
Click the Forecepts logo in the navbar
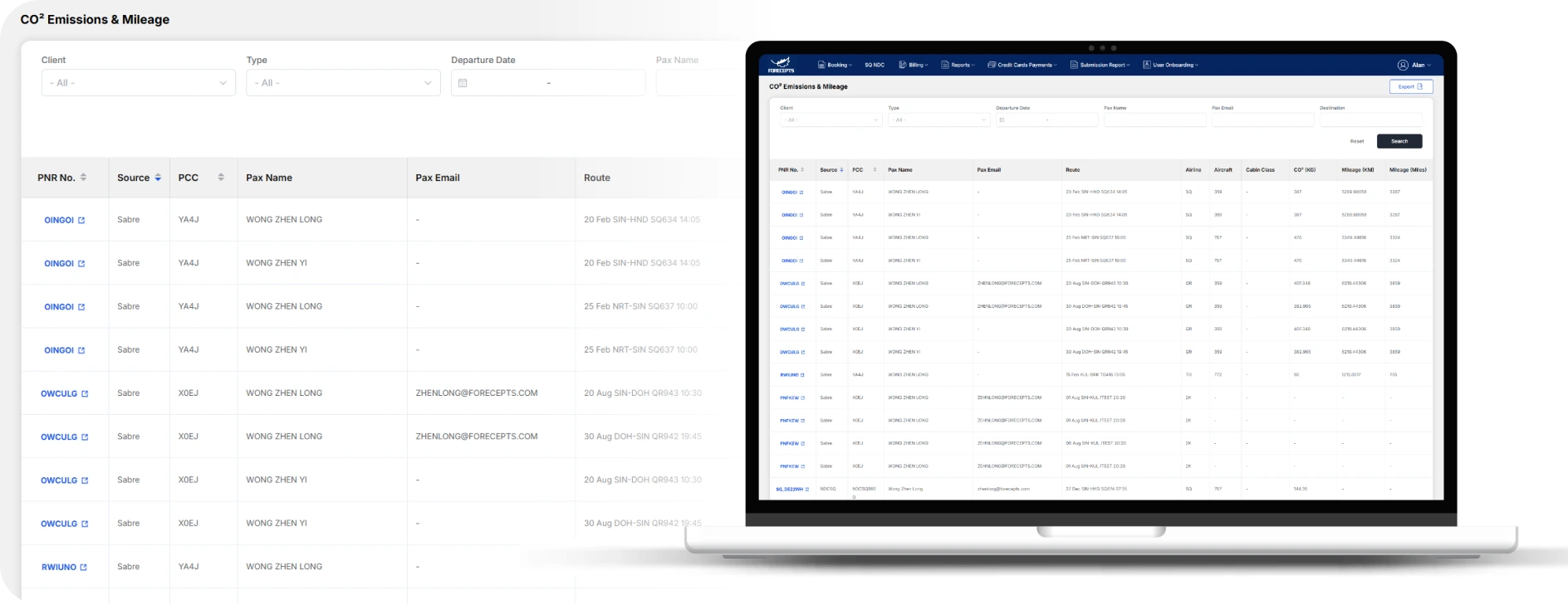[x=781, y=65]
